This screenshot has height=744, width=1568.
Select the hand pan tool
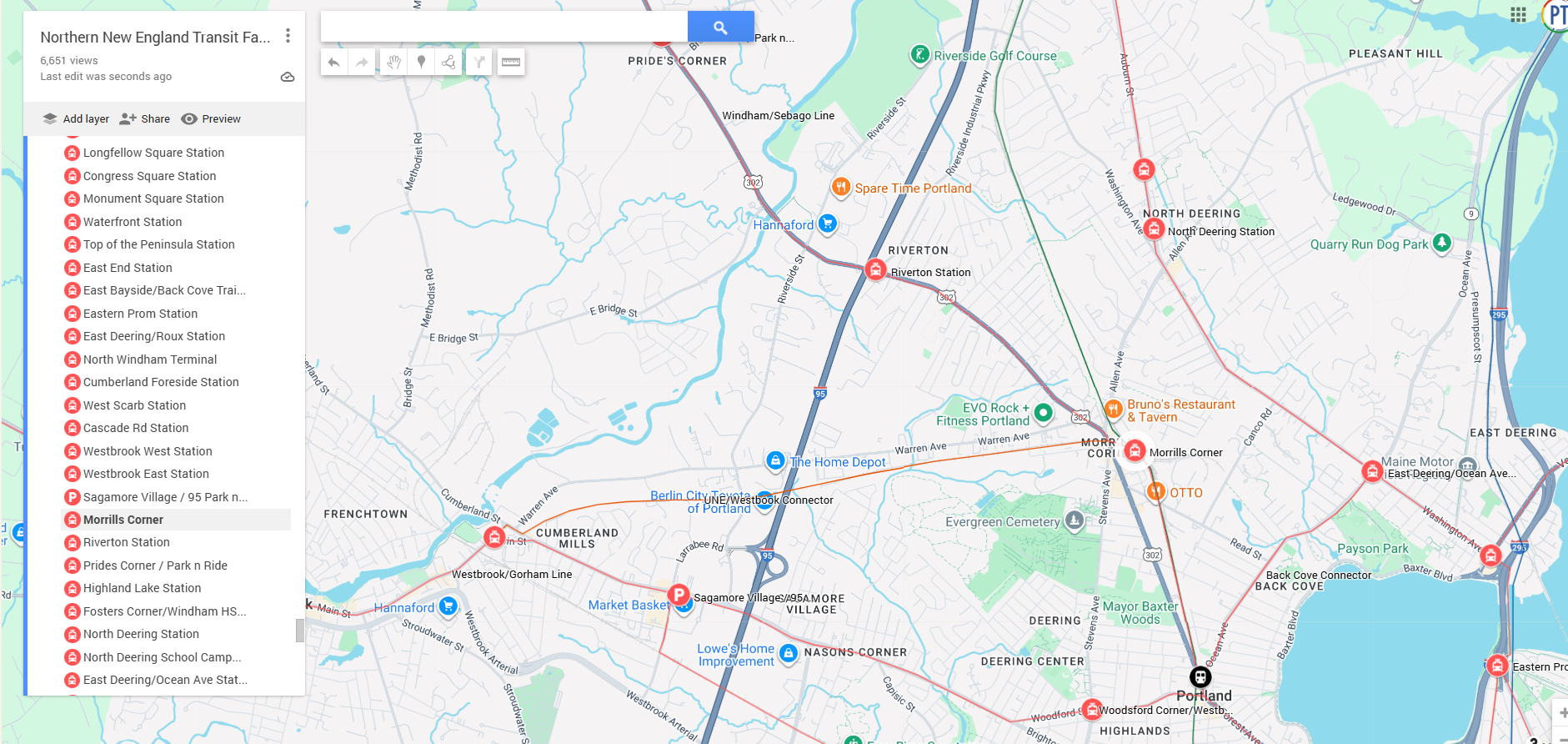[x=393, y=63]
